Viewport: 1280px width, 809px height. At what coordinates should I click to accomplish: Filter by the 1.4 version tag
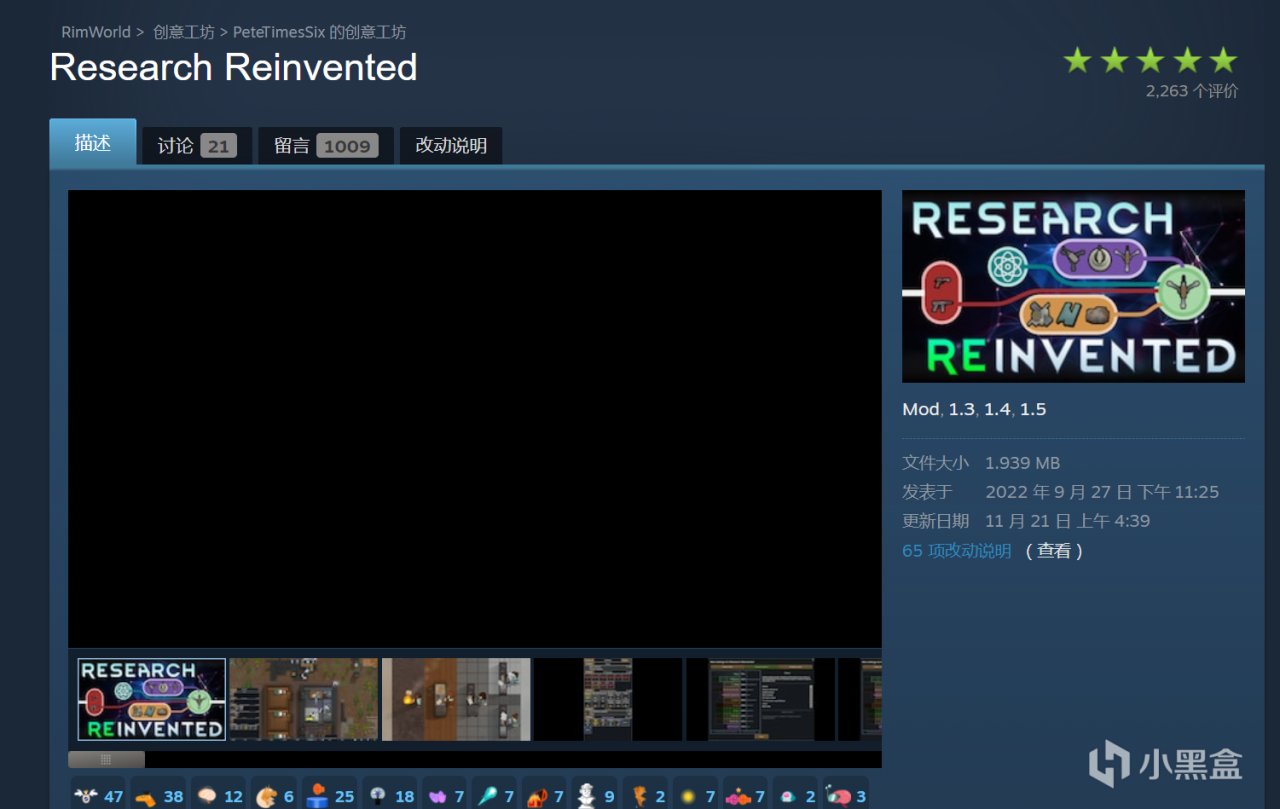(997, 409)
